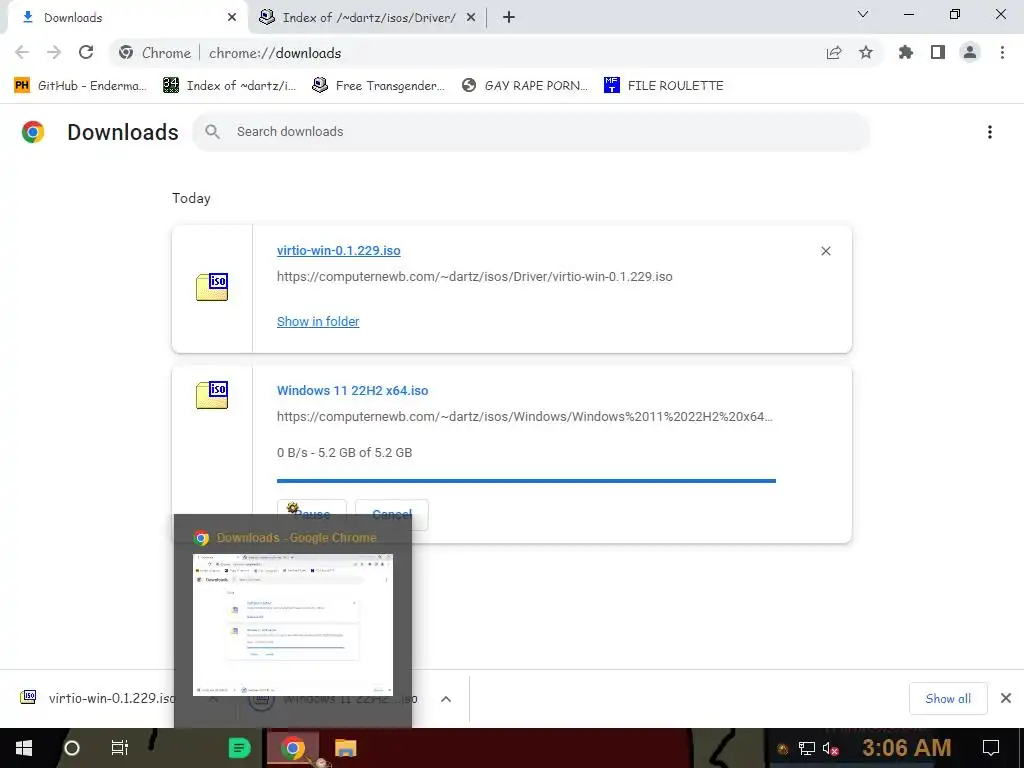Click the 0 B/s - 5.2 GB of 5.2 GB status
The height and width of the screenshot is (768, 1024).
(x=344, y=453)
